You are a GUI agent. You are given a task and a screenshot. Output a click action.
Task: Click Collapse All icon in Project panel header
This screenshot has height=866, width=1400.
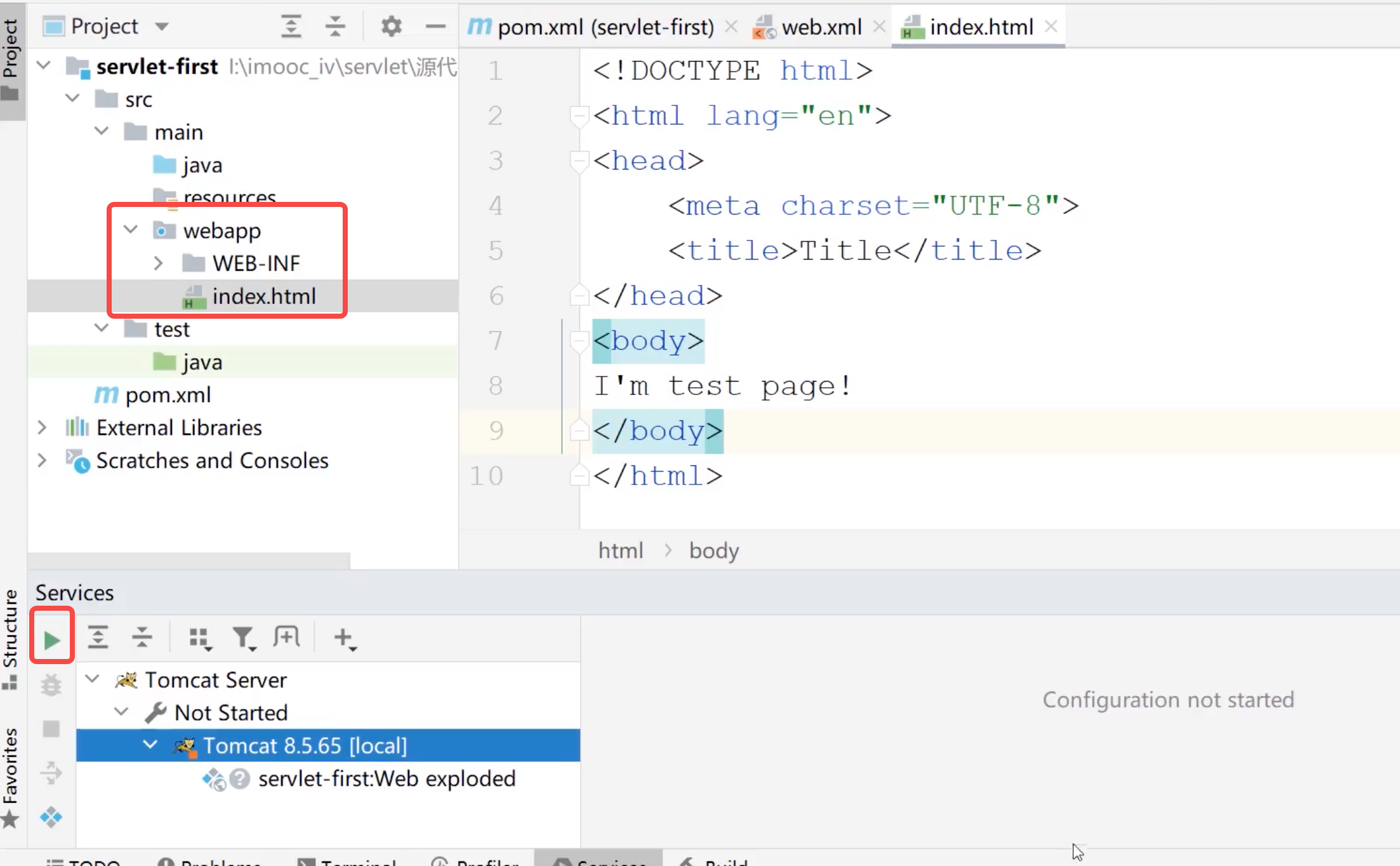click(x=335, y=27)
